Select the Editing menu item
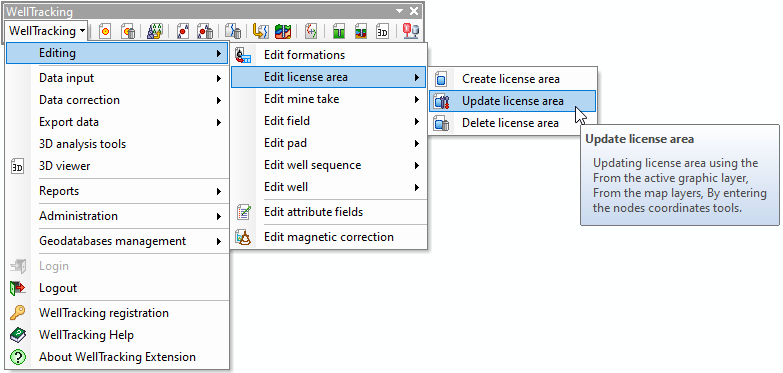Viewport: 783px width, 373px height. tap(117, 53)
